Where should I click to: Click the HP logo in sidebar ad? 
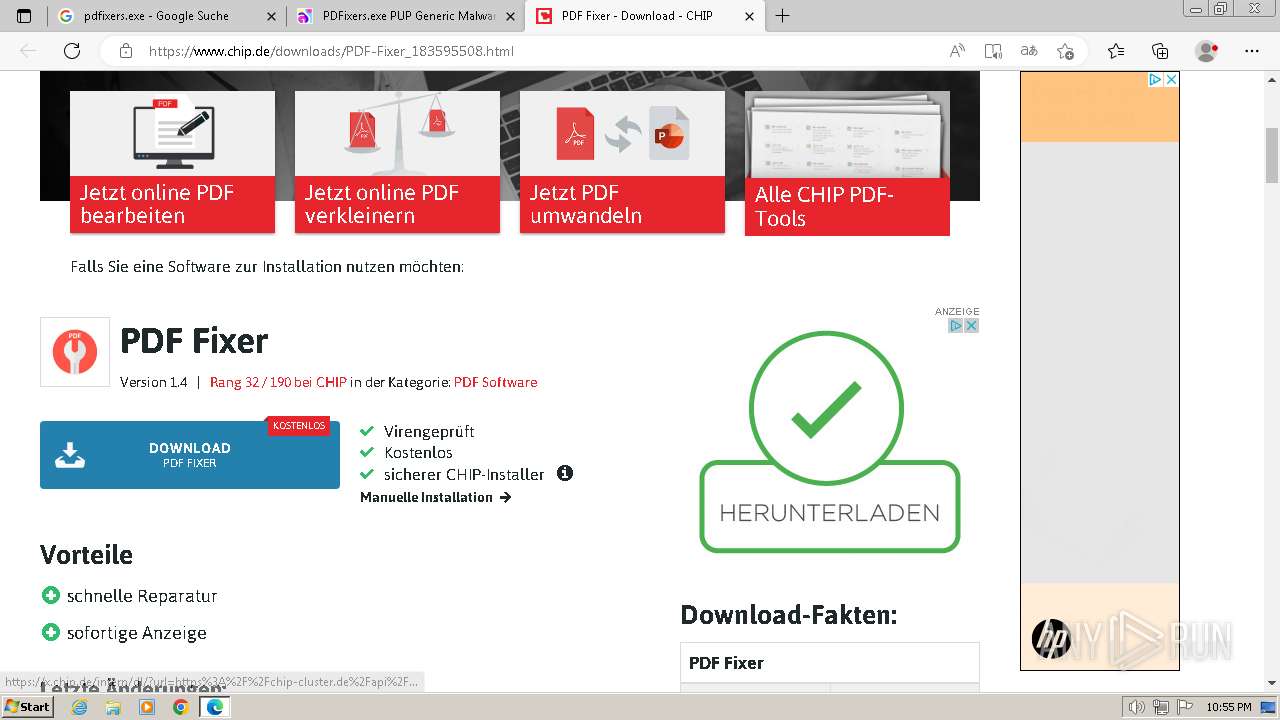tap(1051, 639)
